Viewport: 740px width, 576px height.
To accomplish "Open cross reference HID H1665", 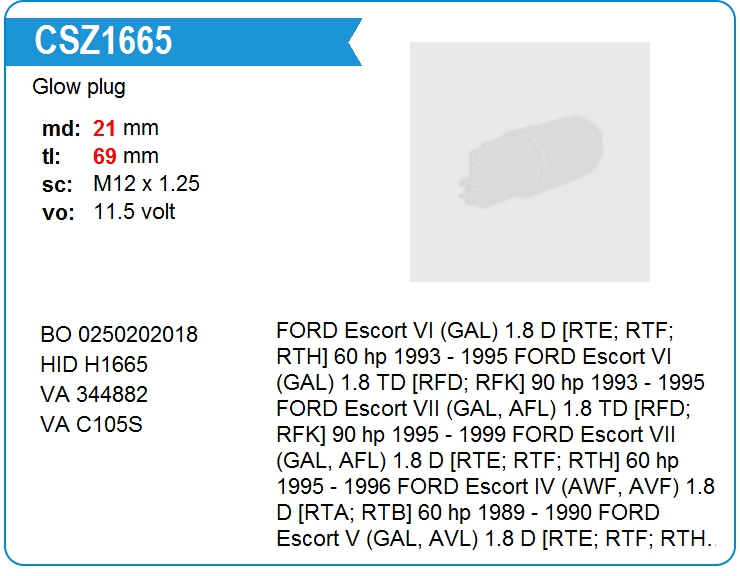I will tap(93, 364).
